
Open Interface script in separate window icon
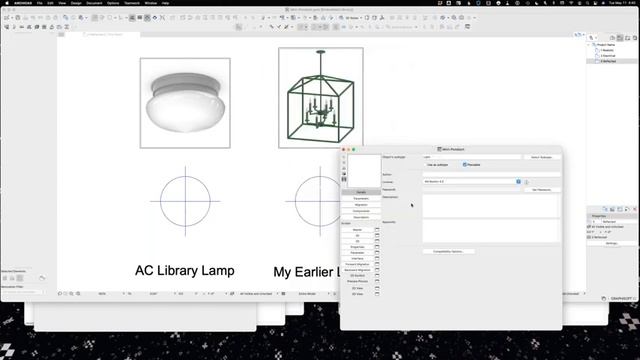377,258
